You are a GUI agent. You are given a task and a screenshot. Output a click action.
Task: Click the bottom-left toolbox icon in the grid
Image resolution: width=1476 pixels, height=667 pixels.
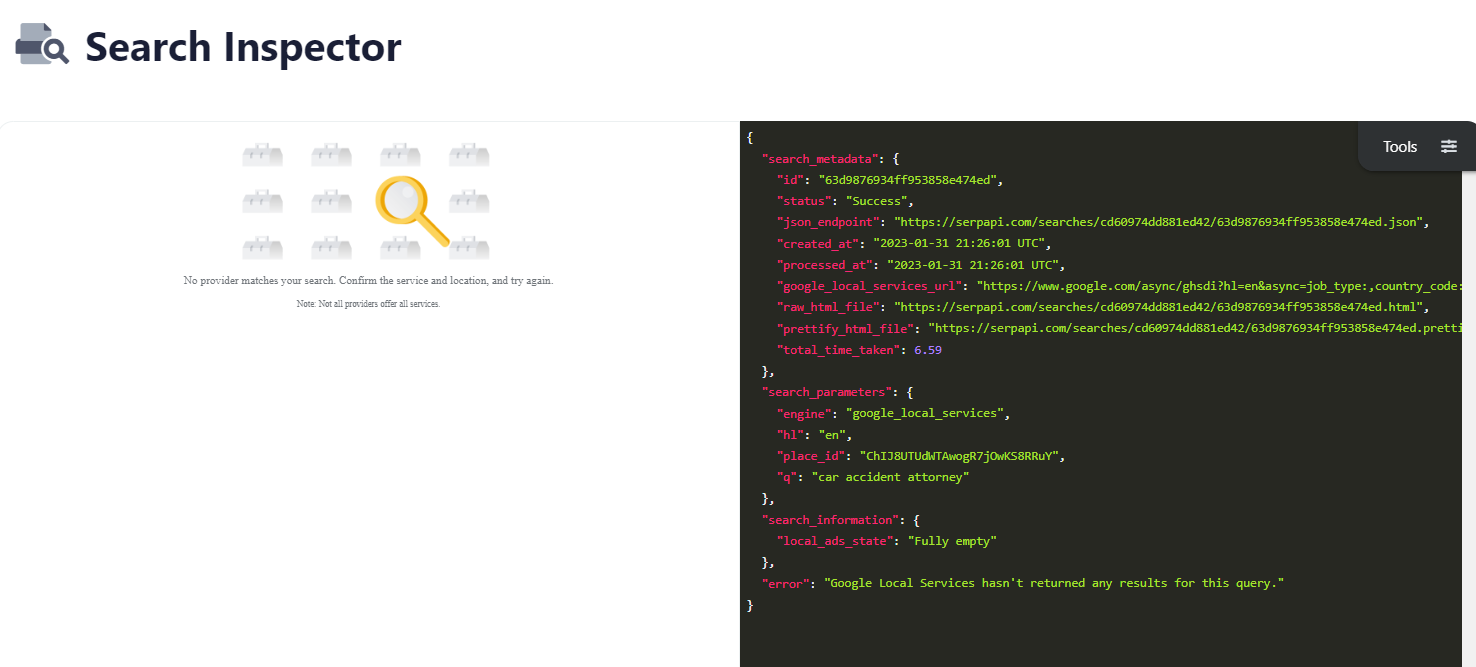[x=262, y=247]
